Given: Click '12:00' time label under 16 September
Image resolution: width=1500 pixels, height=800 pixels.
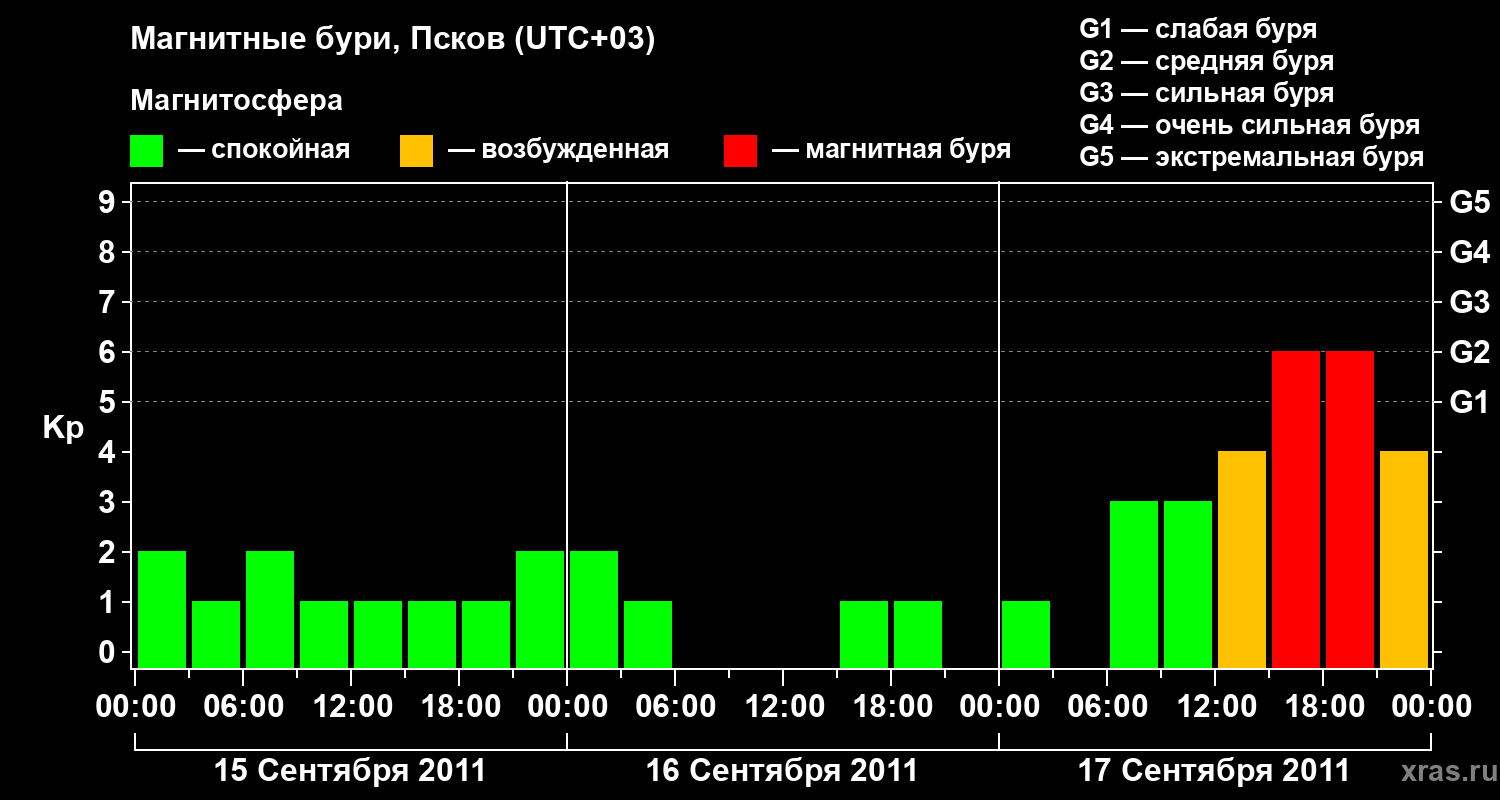Looking at the screenshot, I should pyautogui.click(x=783, y=707).
